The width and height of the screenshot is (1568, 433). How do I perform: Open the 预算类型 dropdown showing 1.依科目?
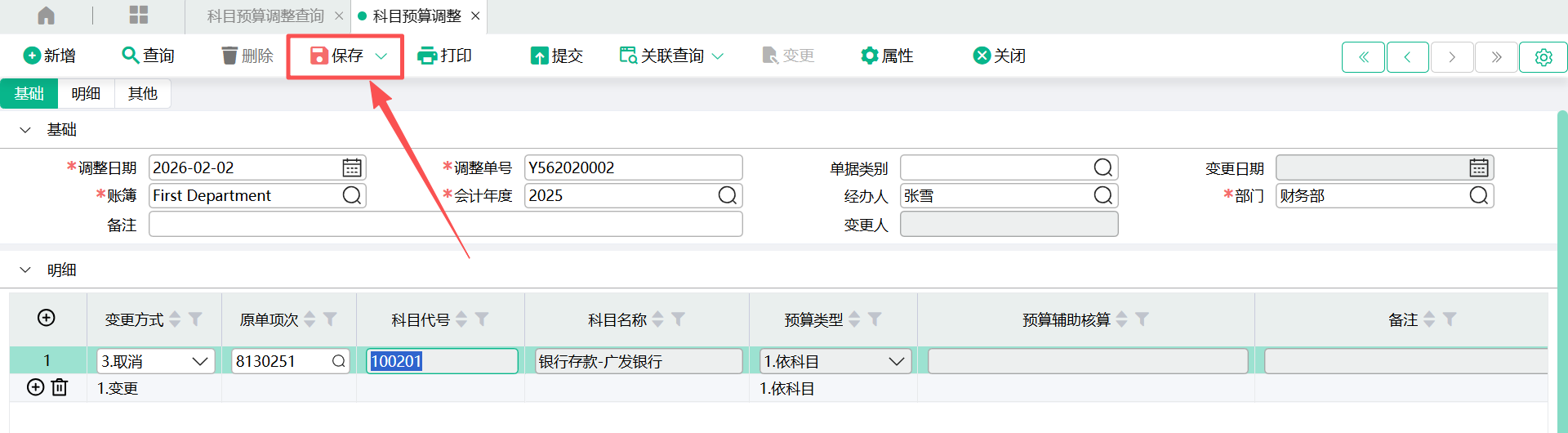tap(897, 361)
